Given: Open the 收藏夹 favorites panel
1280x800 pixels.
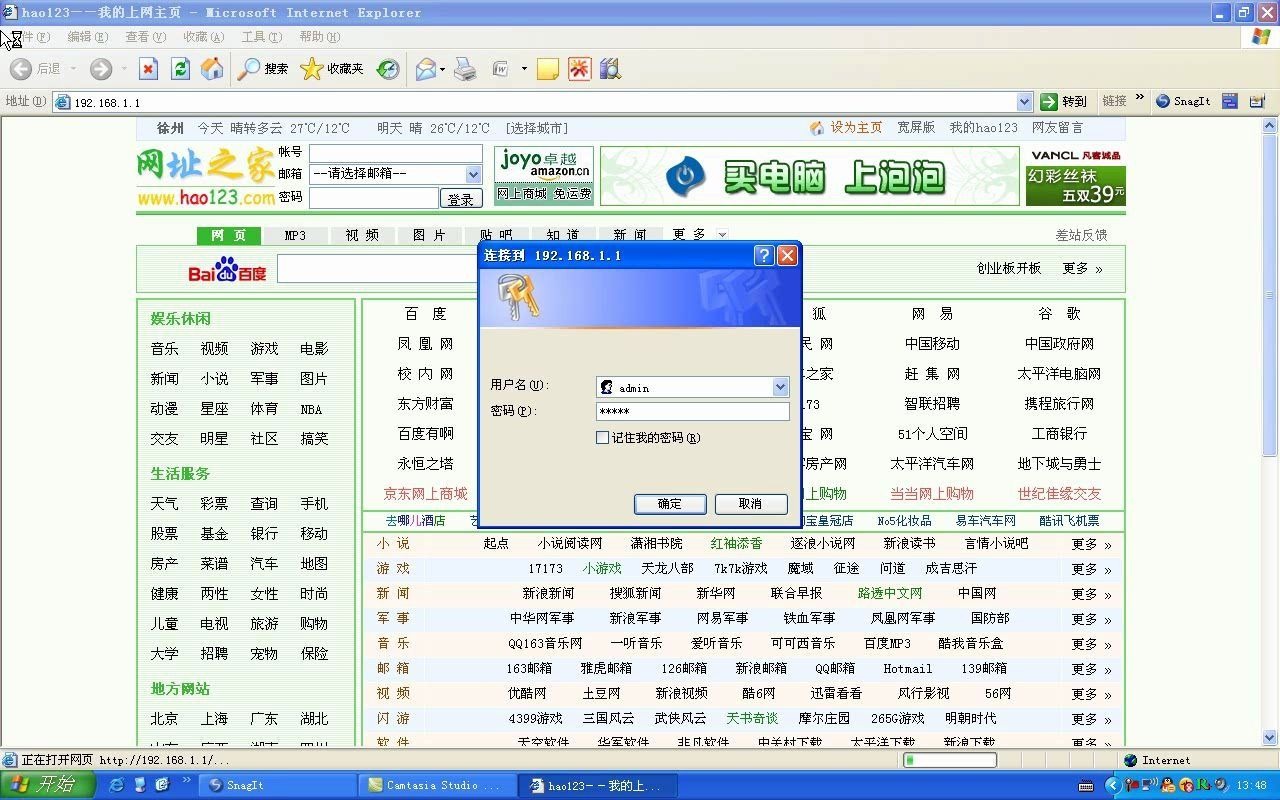Looking at the screenshot, I should click(x=333, y=69).
